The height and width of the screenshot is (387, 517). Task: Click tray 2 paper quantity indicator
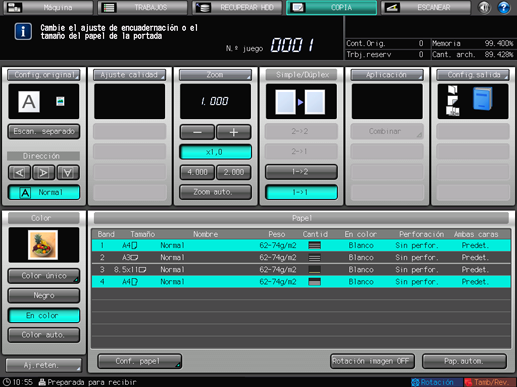click(x=315, y=258)
